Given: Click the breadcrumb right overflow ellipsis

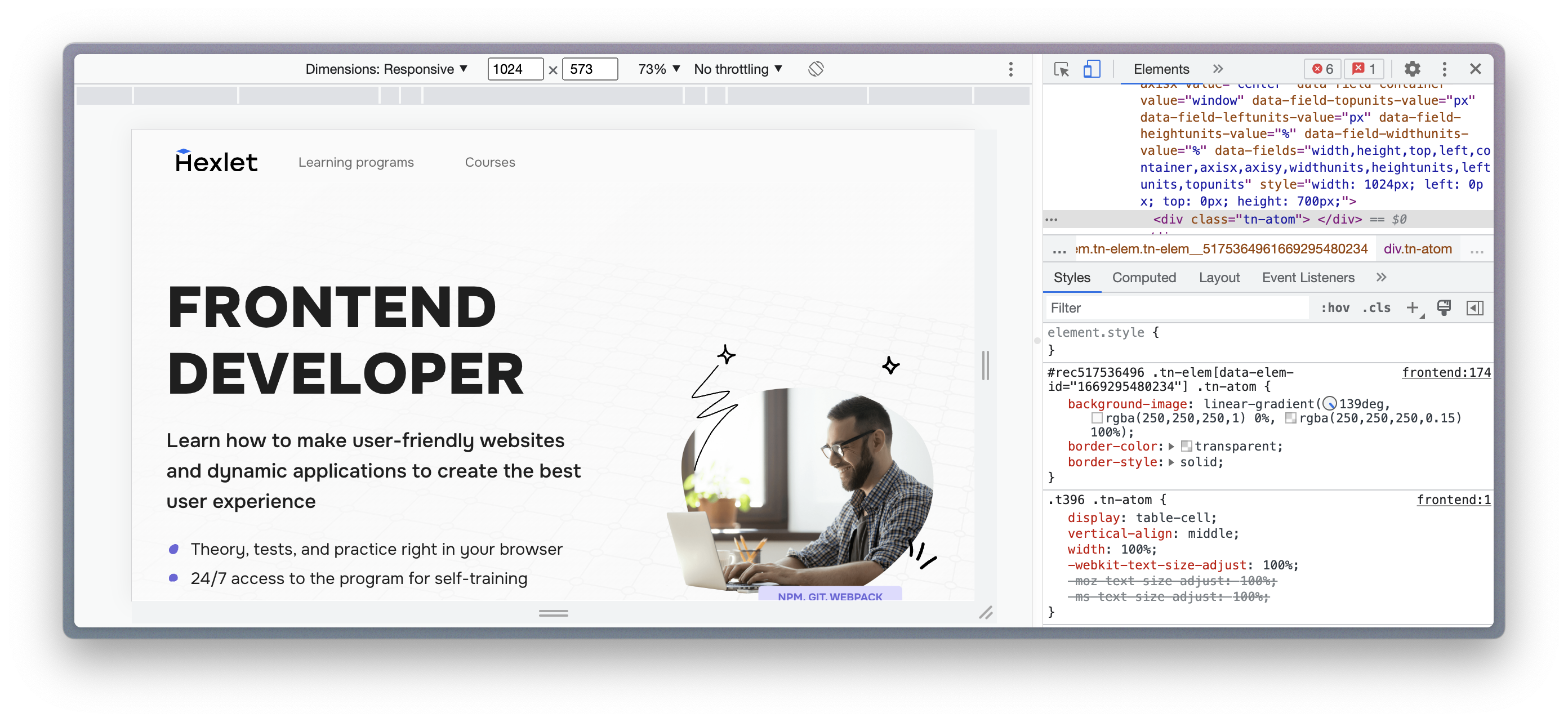Looking at the screenshot, I should click(1476, 249).
